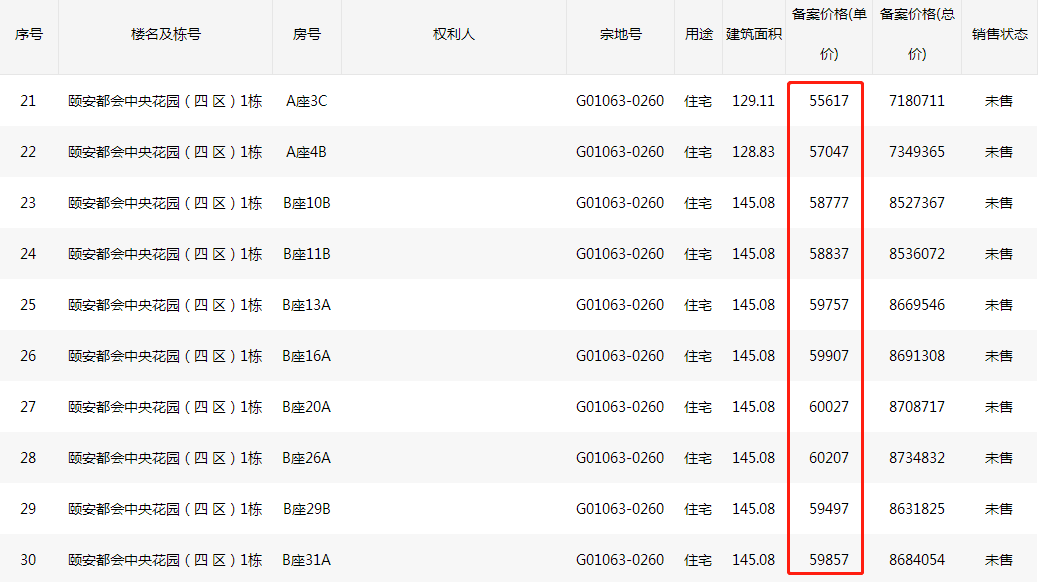Click area value 128.83
This screenshot has width=1062, height=582.
coord(753,152)
